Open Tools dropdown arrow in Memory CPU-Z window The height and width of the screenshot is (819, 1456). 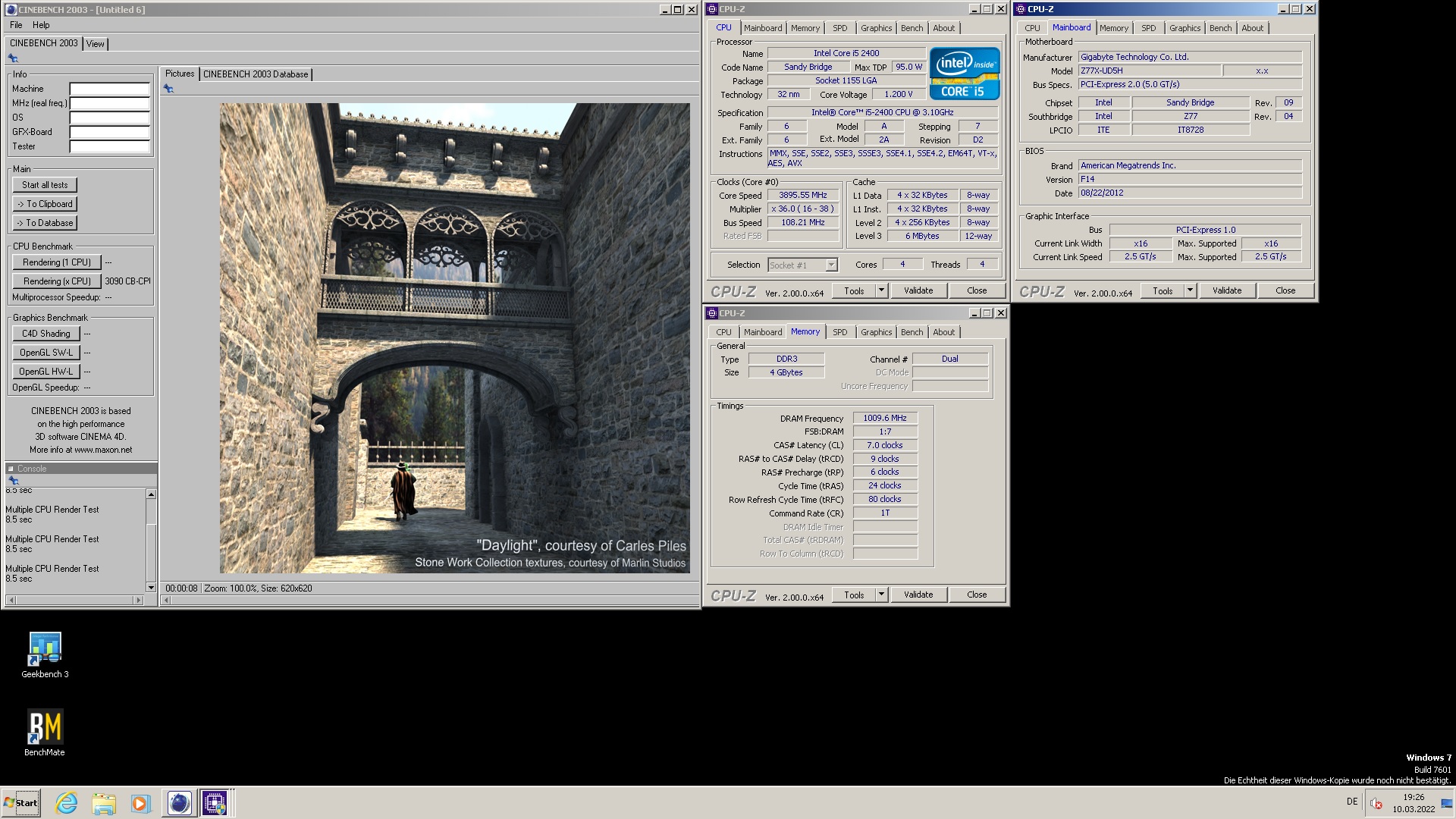[x=881, y=595]
